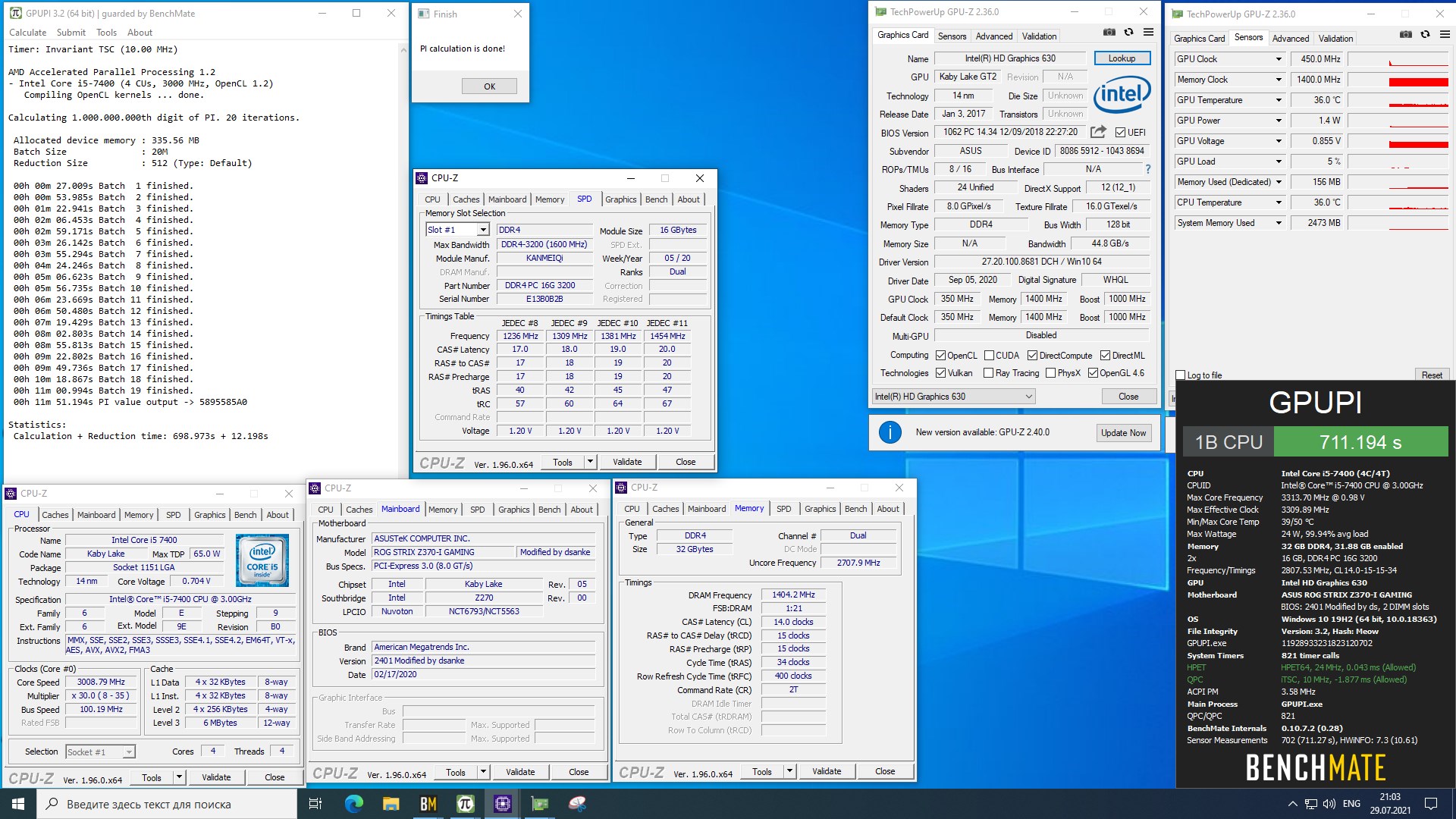Open the Windows Start menu

point(18,804)
